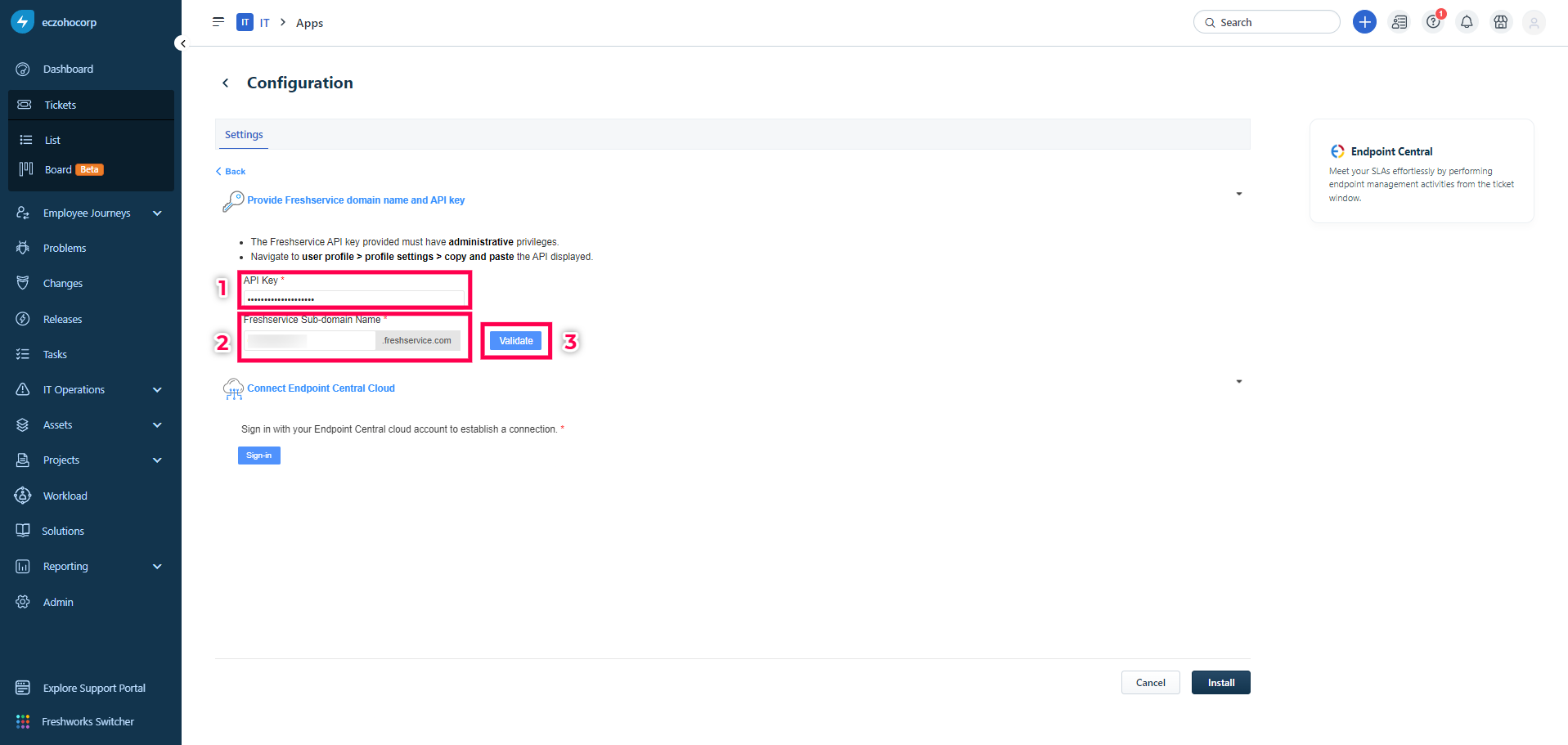Image resolution: width=1568 pixels, height=745 pixels.
Task: Focus the API Key input field
Action: 354,299
